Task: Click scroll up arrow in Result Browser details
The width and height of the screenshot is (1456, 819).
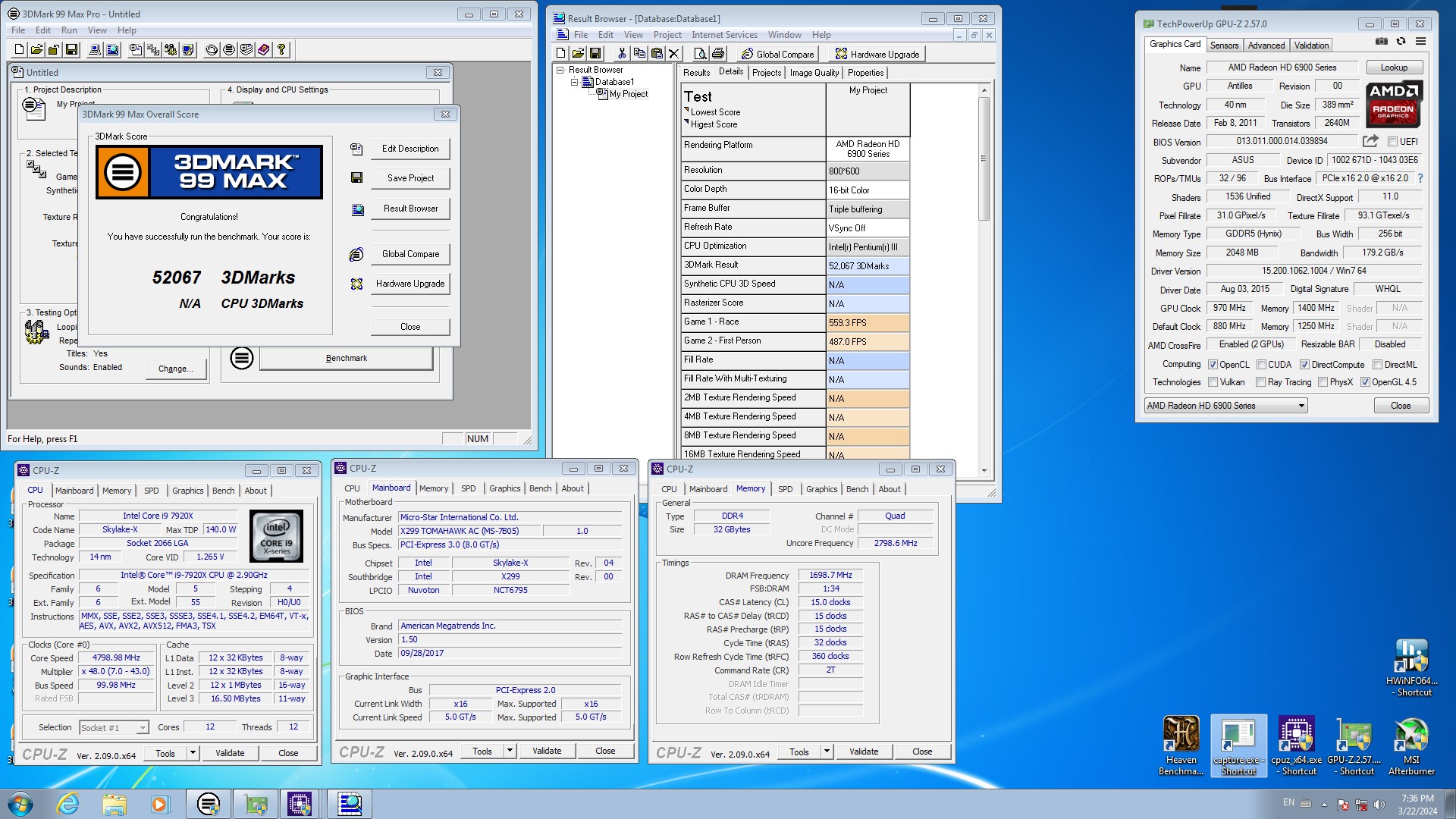Action: [984, 90]
